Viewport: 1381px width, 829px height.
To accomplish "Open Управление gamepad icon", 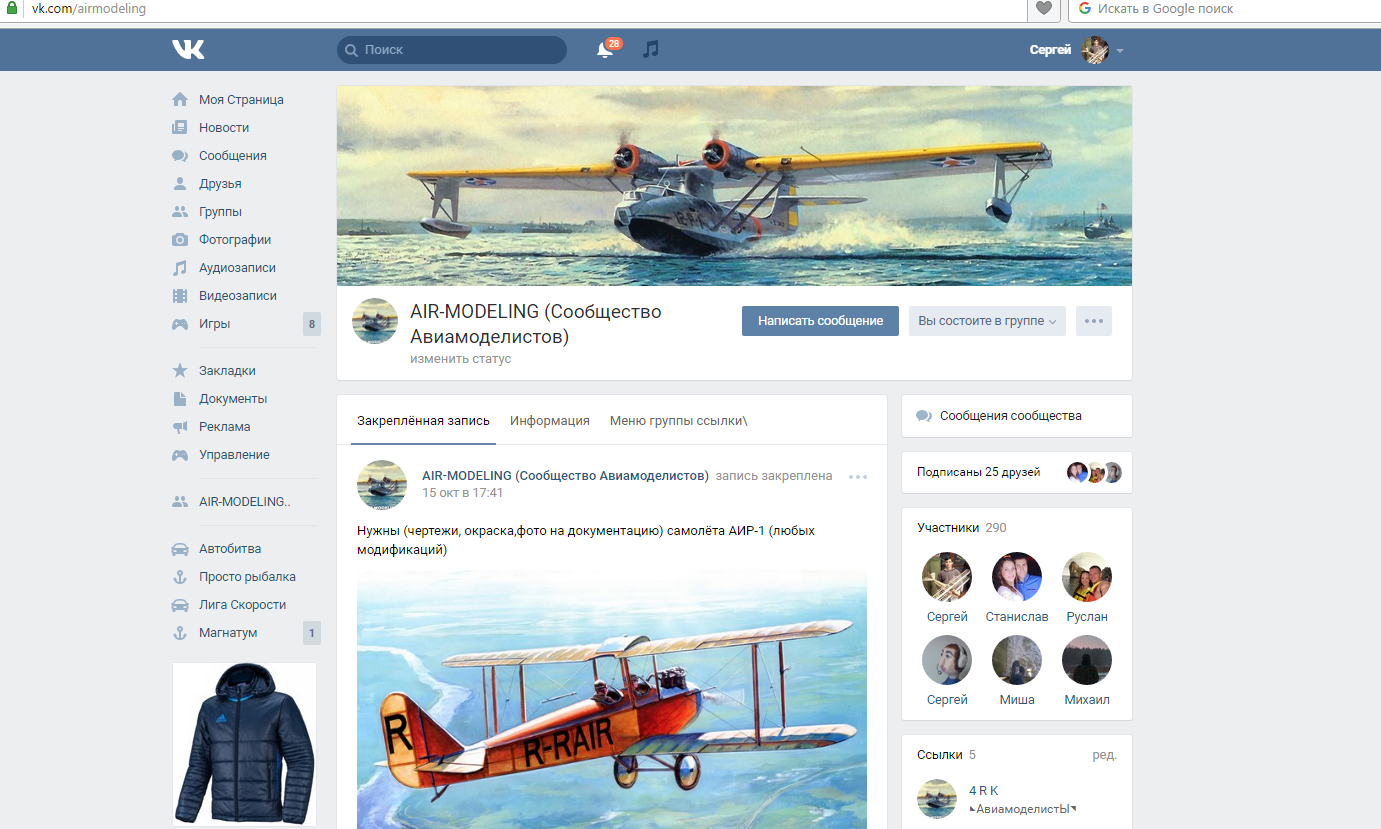I will pyautogui.click(x=180, y=454).
